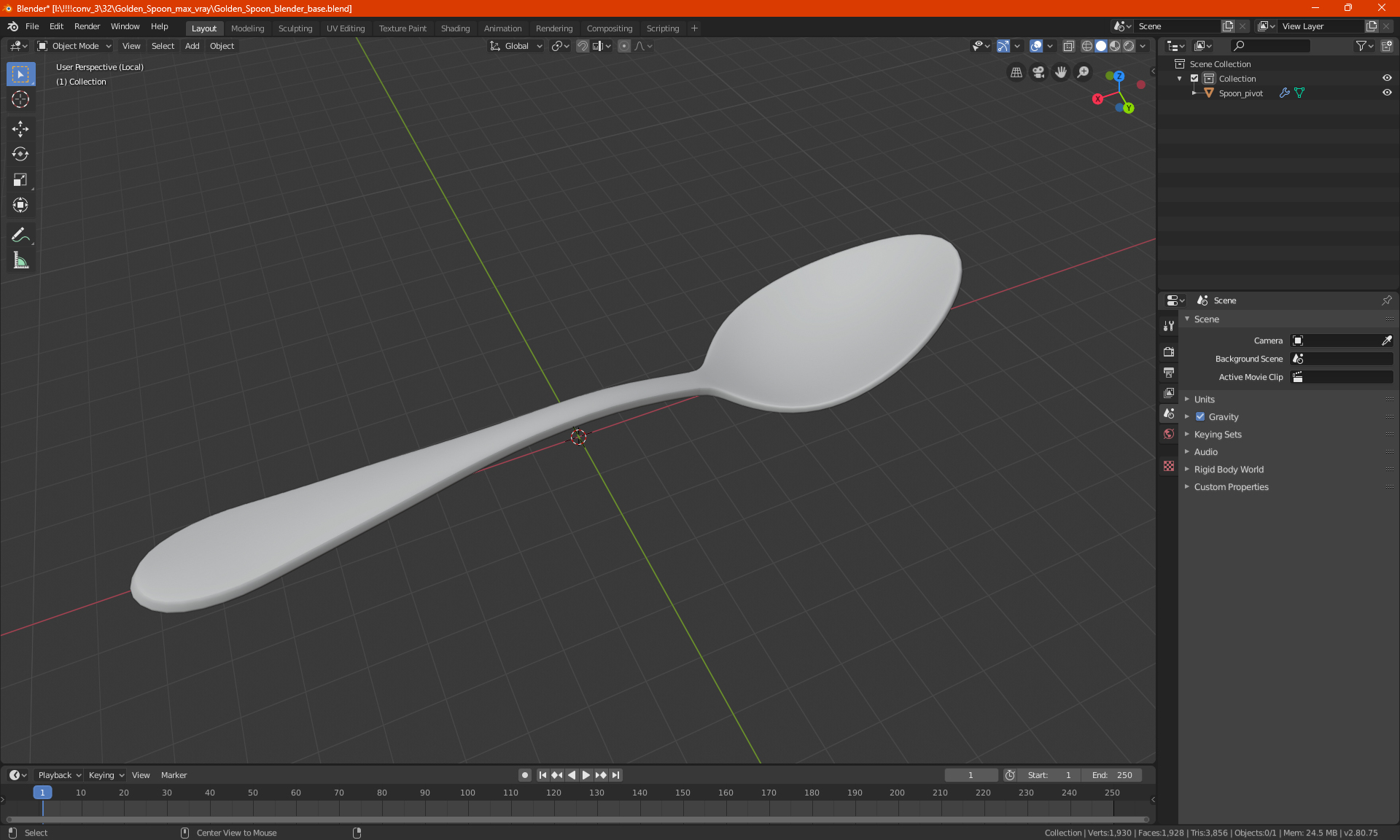Jump to the first frame
Viewport: 1400px width, 840px height.
[x=543, y=775]
